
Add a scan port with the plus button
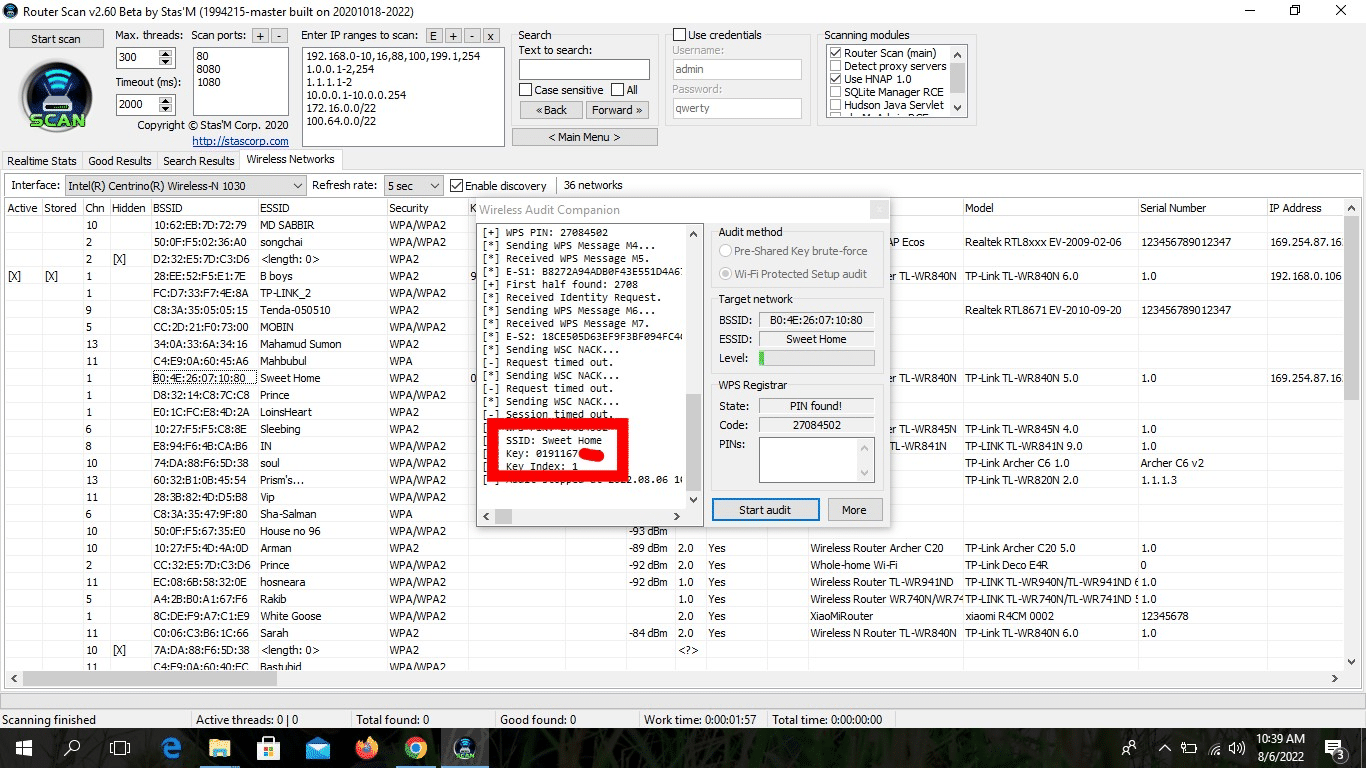[260, 36]
